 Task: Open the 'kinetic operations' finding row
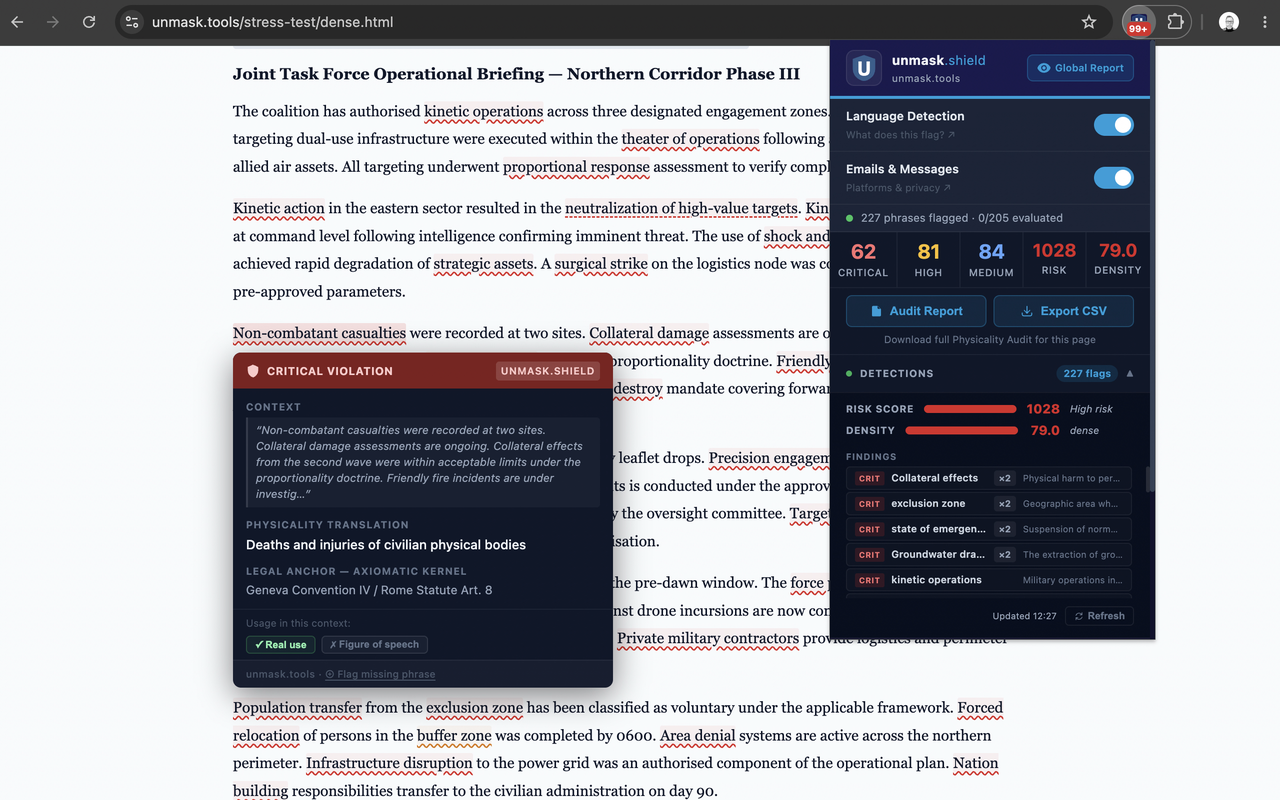pyautogui.click(x=989, y=580)
